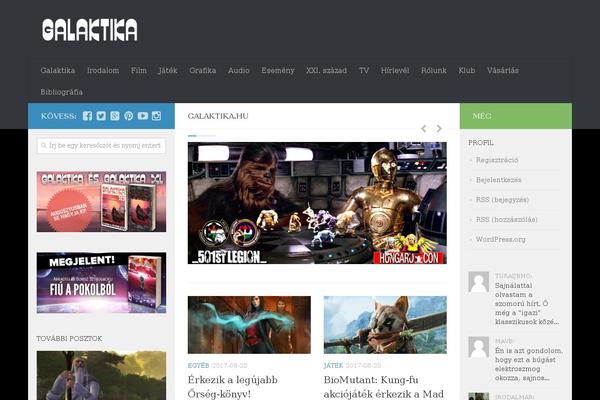Open the Grafika menu item
This screenshot has height=400, width=600.
click(202, 70)
